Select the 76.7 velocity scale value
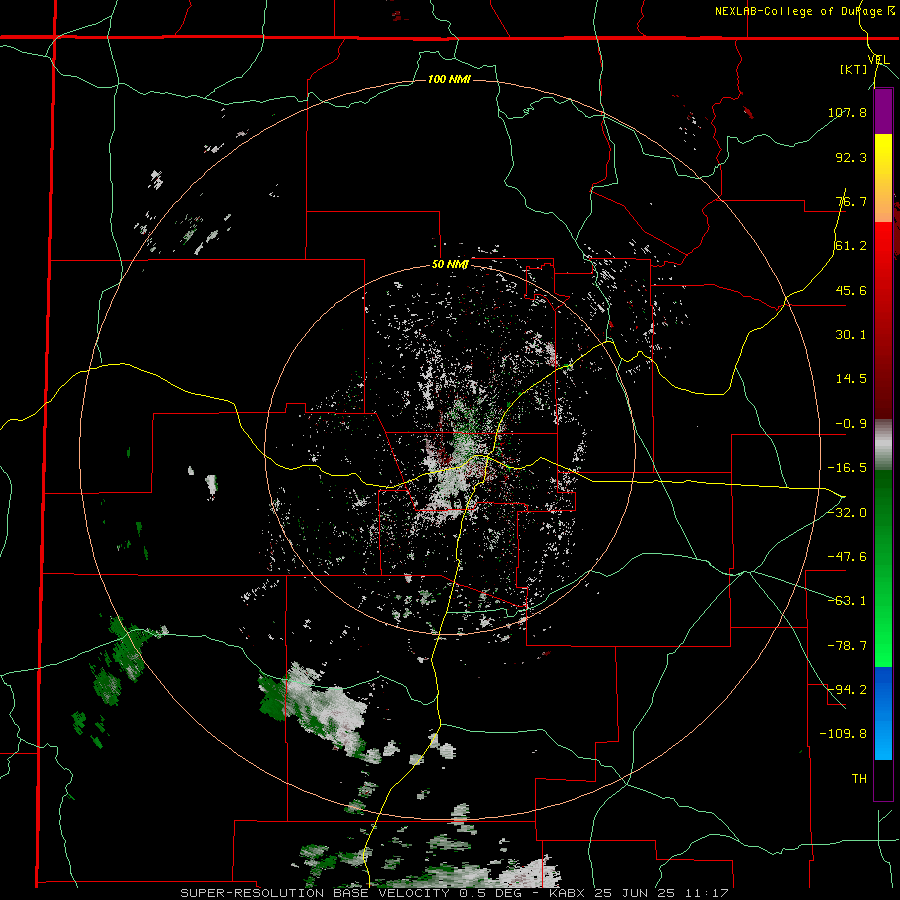The height and width of the screenshot is (900, 900). 851,201
